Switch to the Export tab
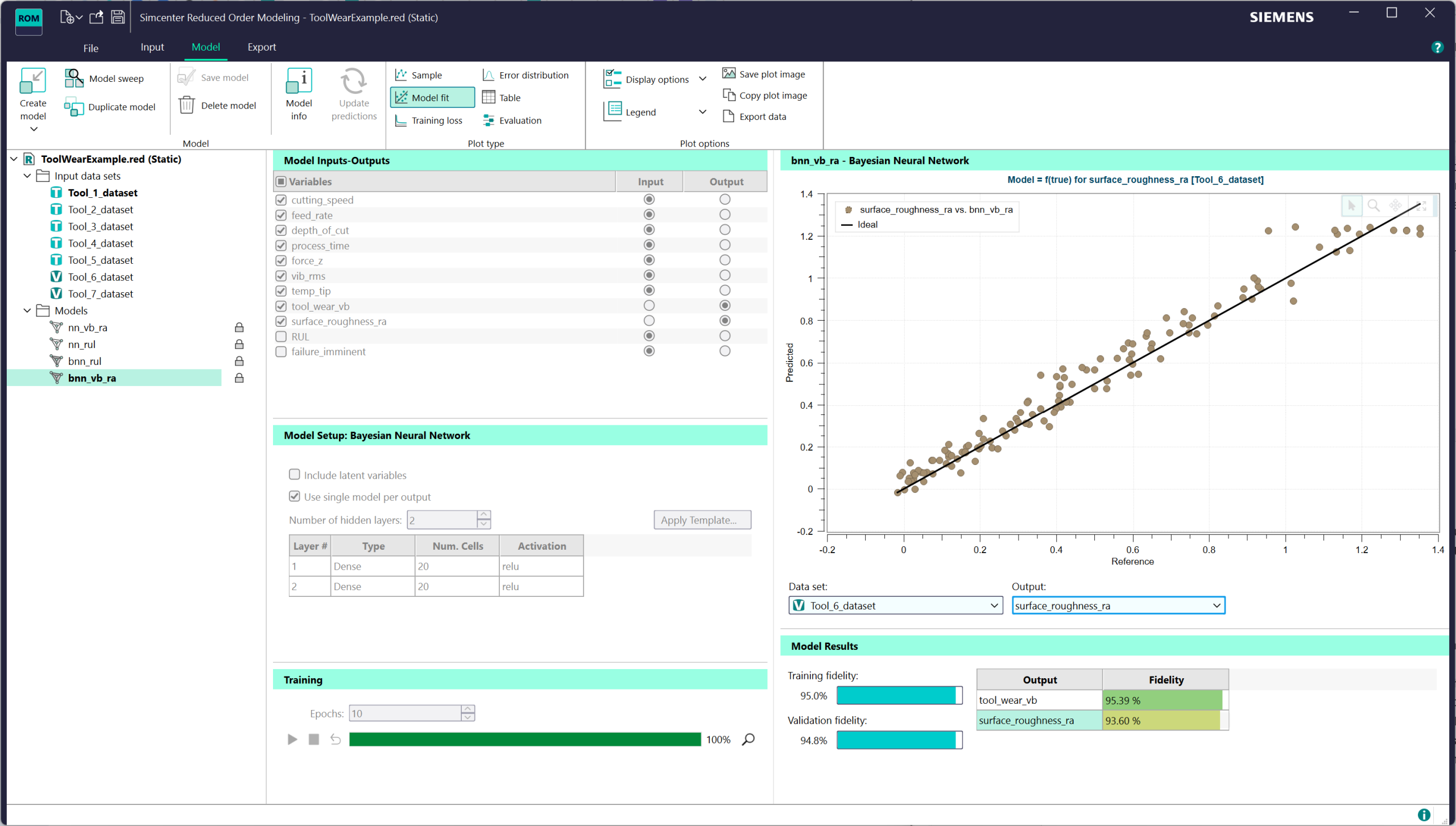 [x=262, y=47]
